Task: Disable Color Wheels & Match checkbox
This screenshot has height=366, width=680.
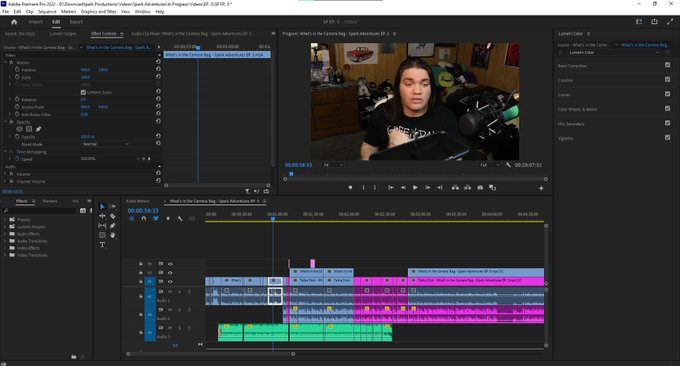Action: coord(667,108)
